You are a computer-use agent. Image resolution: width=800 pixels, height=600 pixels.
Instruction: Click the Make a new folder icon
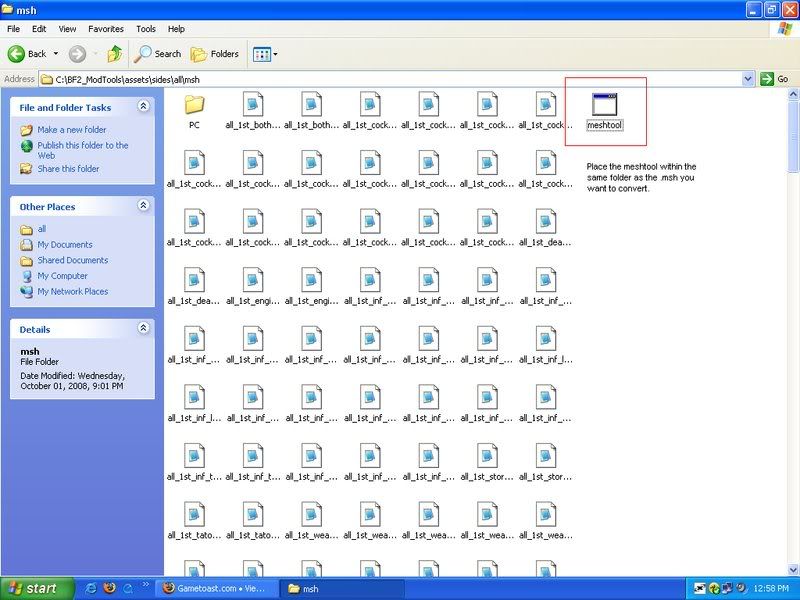pos(27,130)
